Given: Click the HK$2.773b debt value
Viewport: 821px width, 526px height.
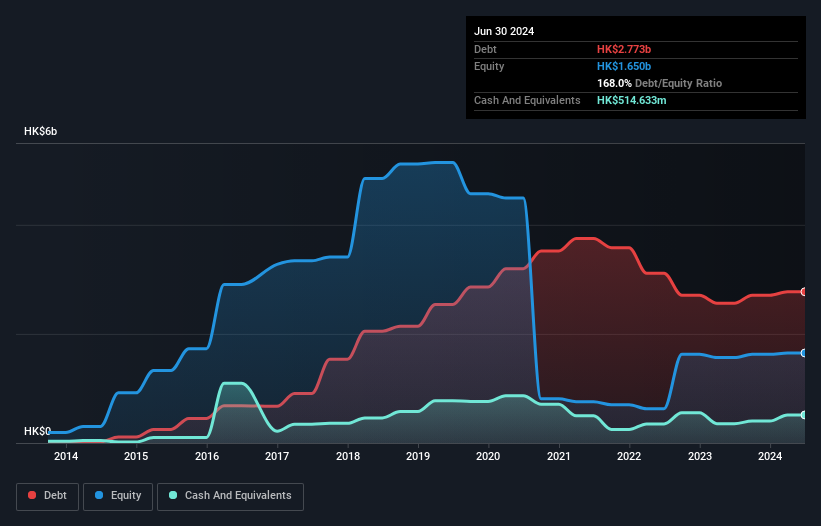Looking at the screenshot, I should pos(624,49).
